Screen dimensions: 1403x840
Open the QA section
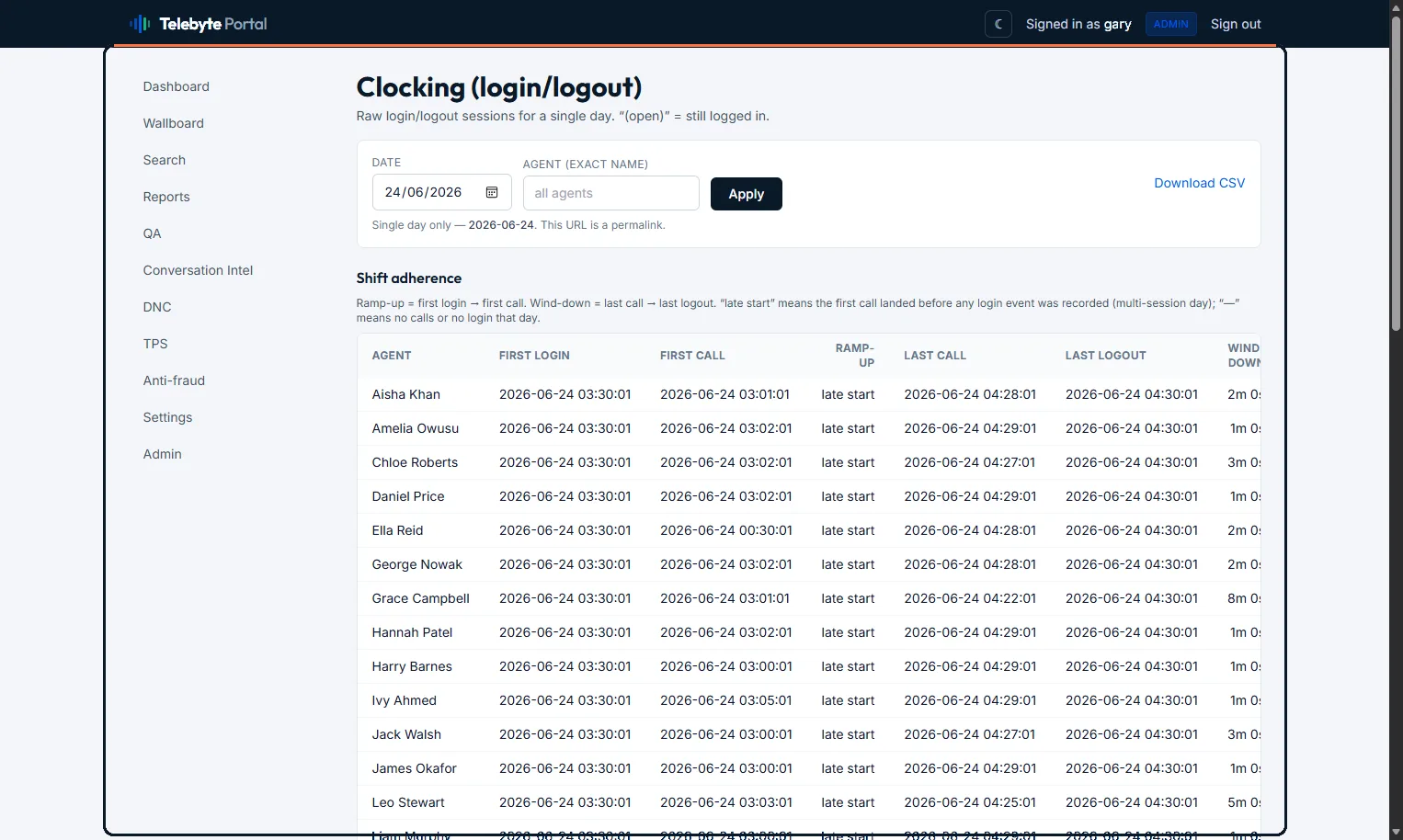(x=153, y=233)
